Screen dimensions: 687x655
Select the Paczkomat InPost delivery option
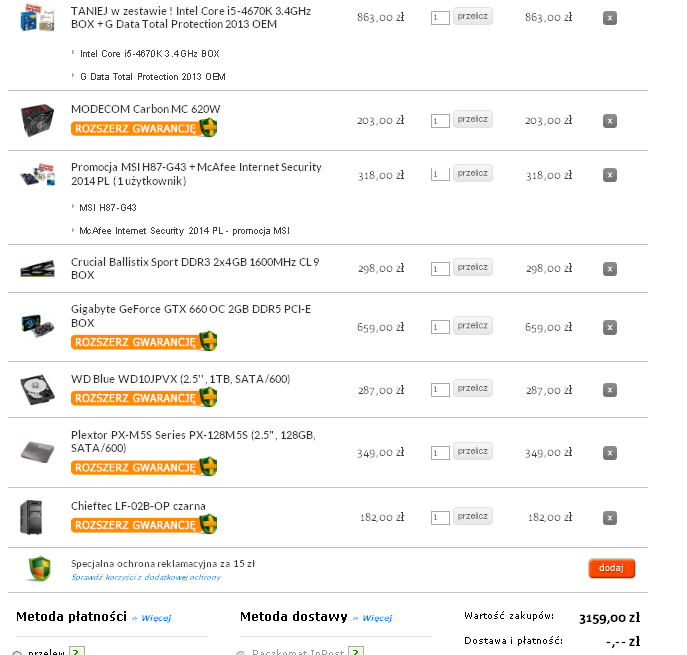coord(241,653)
